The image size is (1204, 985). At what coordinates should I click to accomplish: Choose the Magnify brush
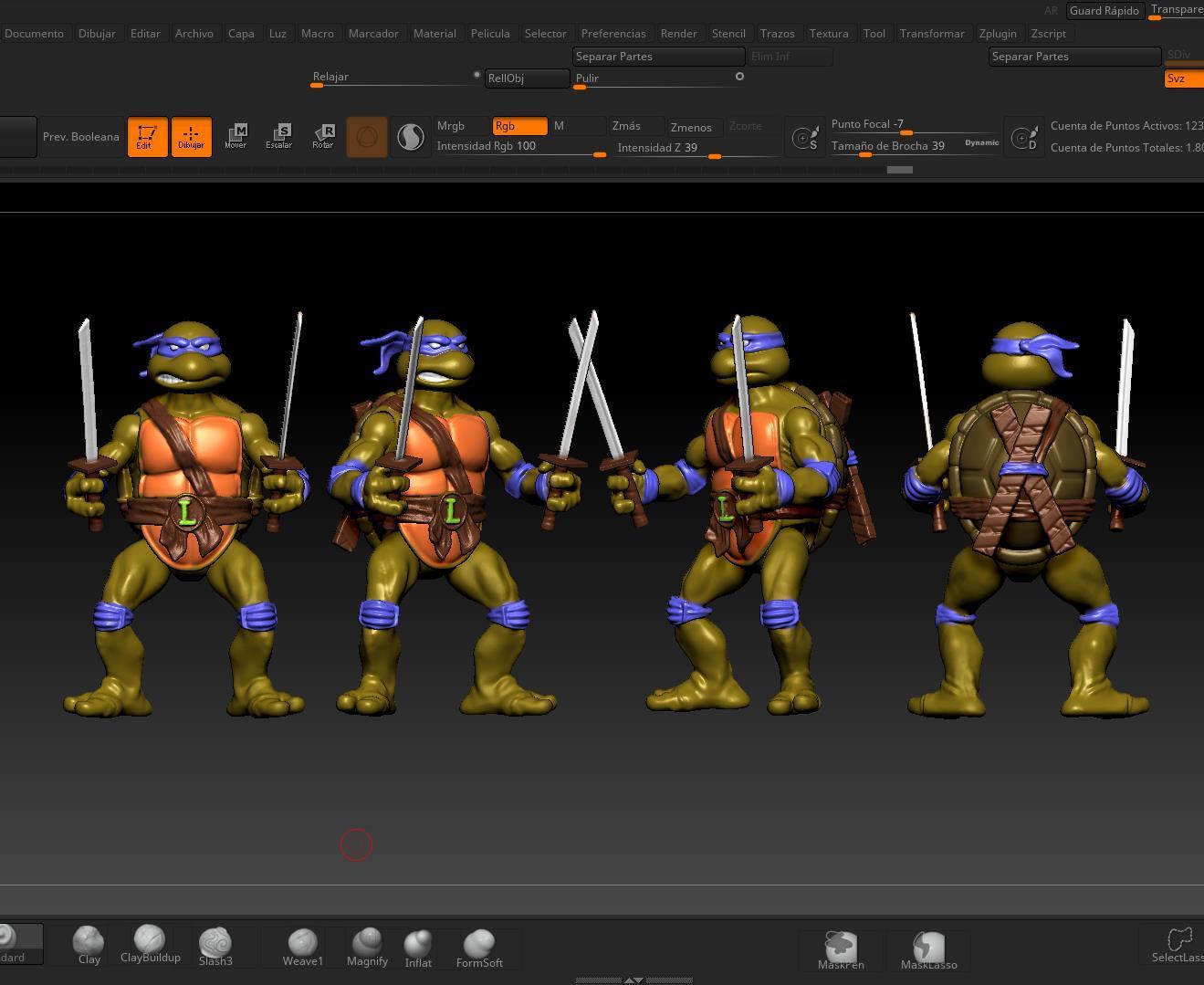point(367,947)
